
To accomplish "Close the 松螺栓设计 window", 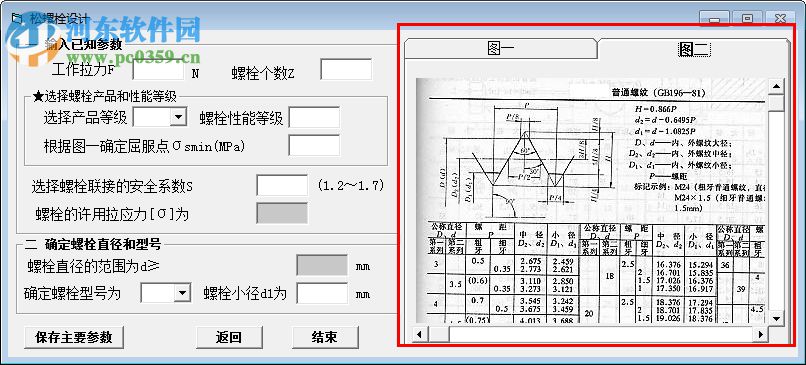I will (x=780, y=19).
